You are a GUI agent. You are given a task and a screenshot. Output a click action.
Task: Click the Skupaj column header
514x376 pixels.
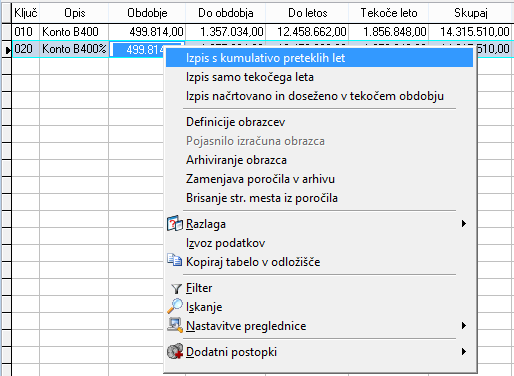pos(470,13)
